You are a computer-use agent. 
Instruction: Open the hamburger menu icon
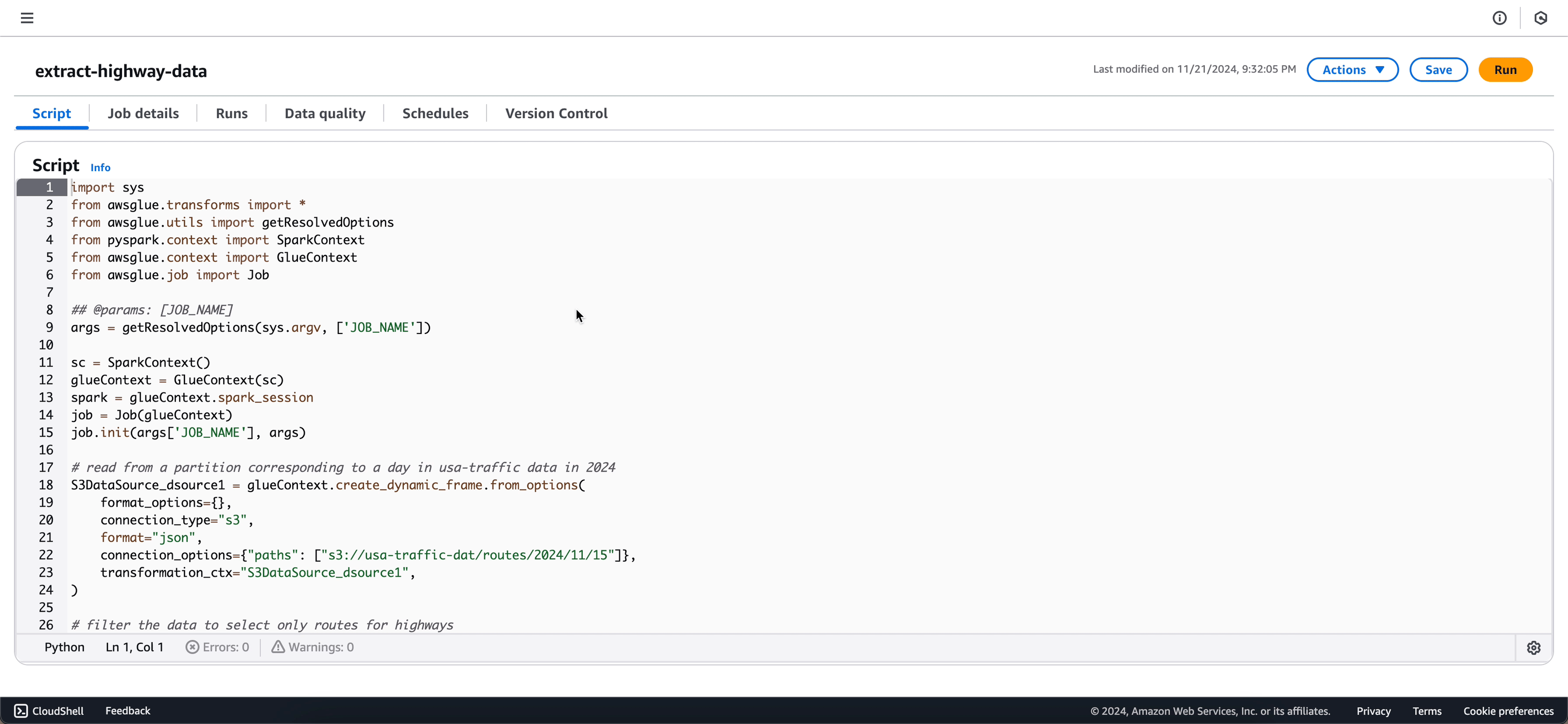click(27, 18)
